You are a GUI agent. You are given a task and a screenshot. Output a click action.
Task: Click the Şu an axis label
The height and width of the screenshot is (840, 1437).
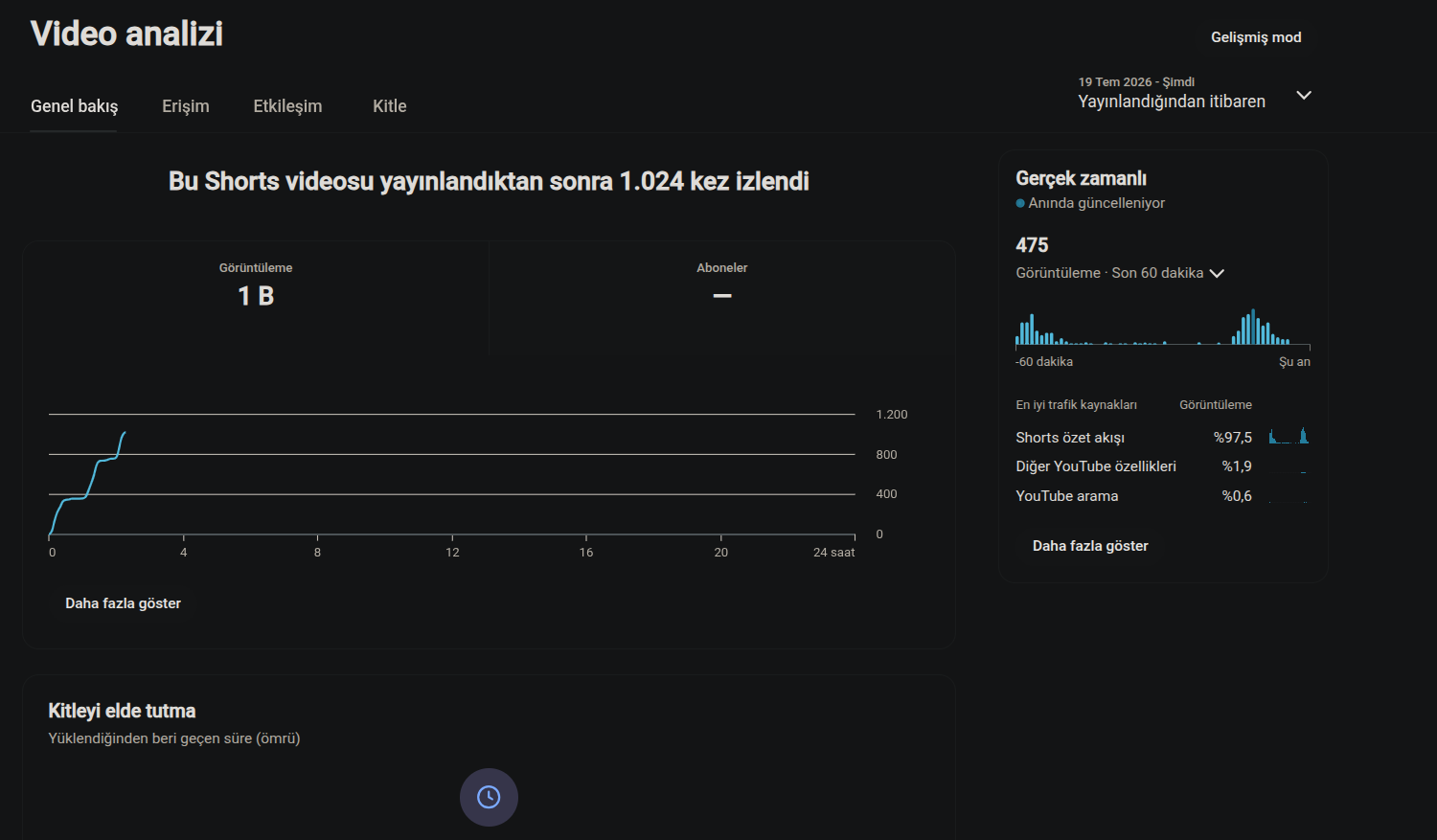[x=1294, y=362]
